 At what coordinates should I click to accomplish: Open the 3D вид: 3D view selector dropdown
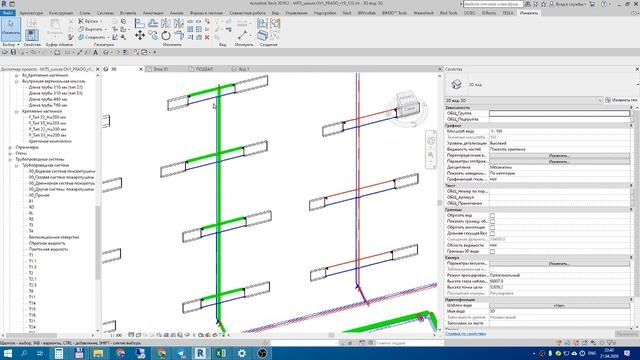(524, 100)
